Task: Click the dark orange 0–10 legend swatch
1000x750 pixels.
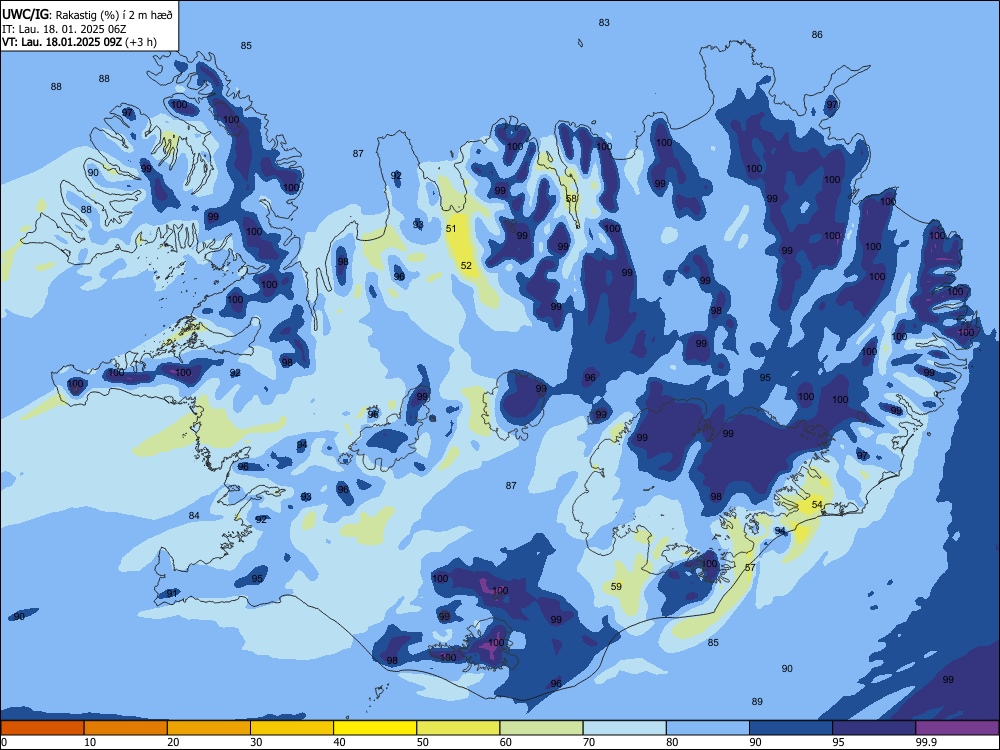Action: click(42, 728)
